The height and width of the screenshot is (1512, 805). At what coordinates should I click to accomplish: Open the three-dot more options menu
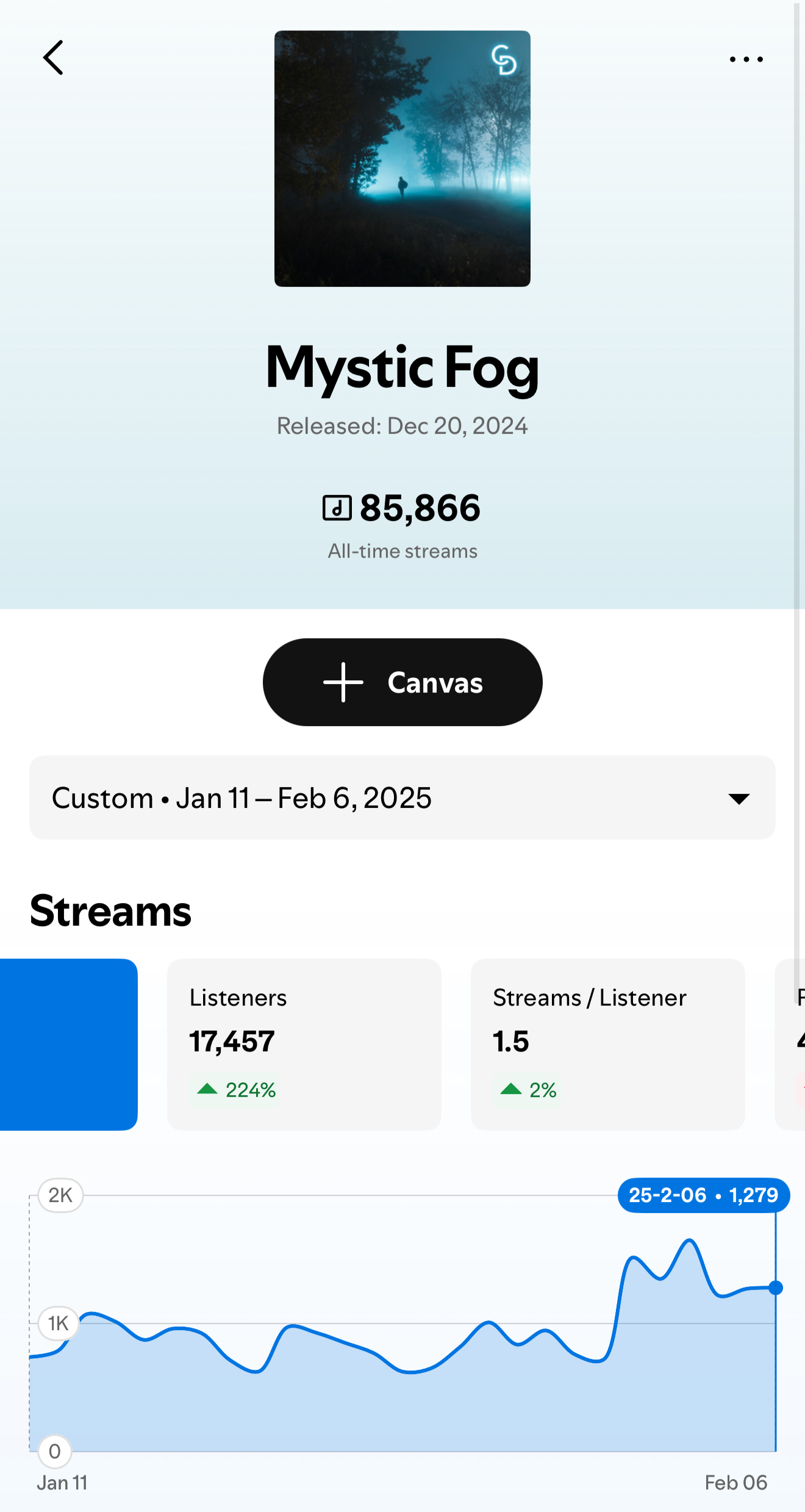[746, 59]
